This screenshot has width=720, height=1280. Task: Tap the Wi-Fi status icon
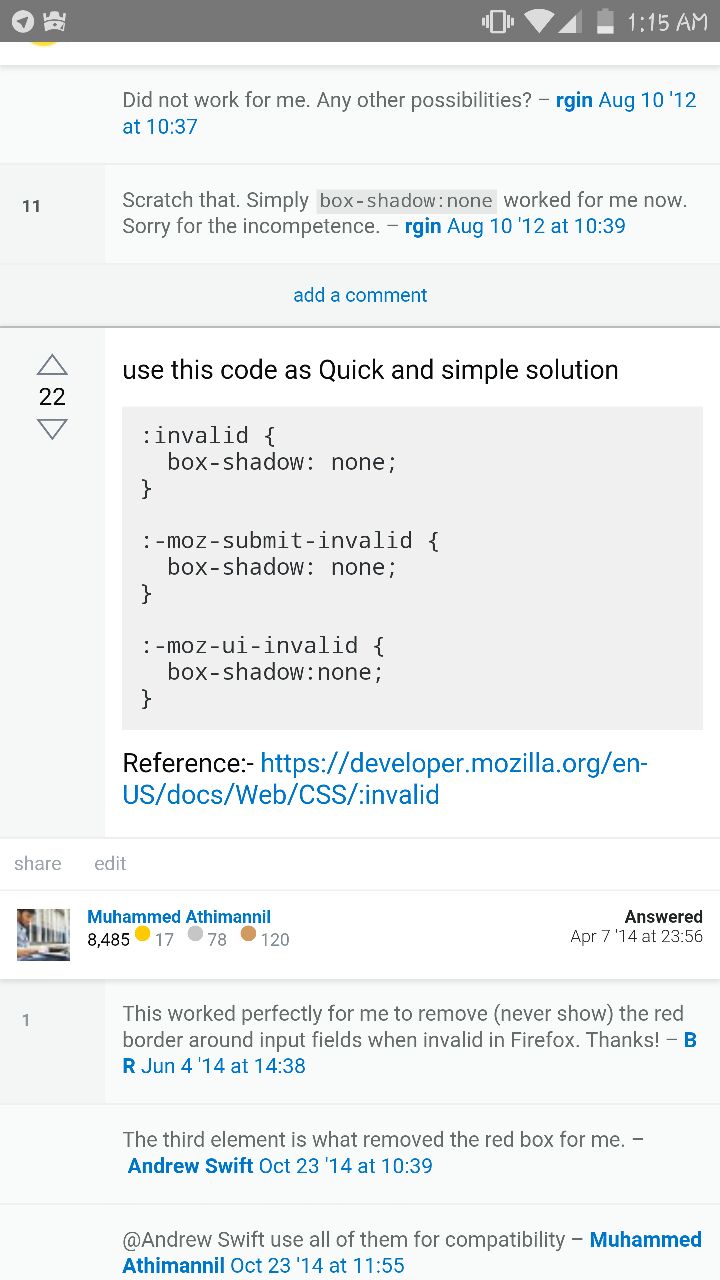pyautogui.click(x=540, y=21)
